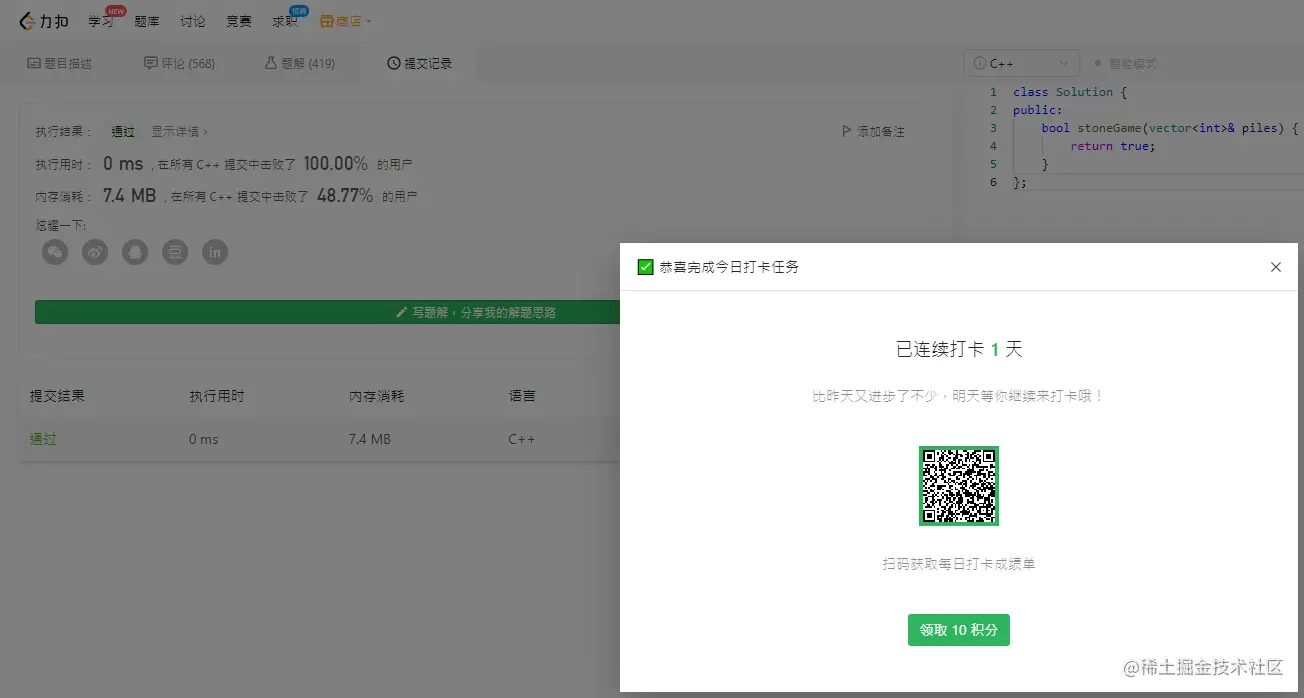Viewport: 1304px width, 698px height.
Task: Share via the WeChat icon
Action: tap(55, 252)
